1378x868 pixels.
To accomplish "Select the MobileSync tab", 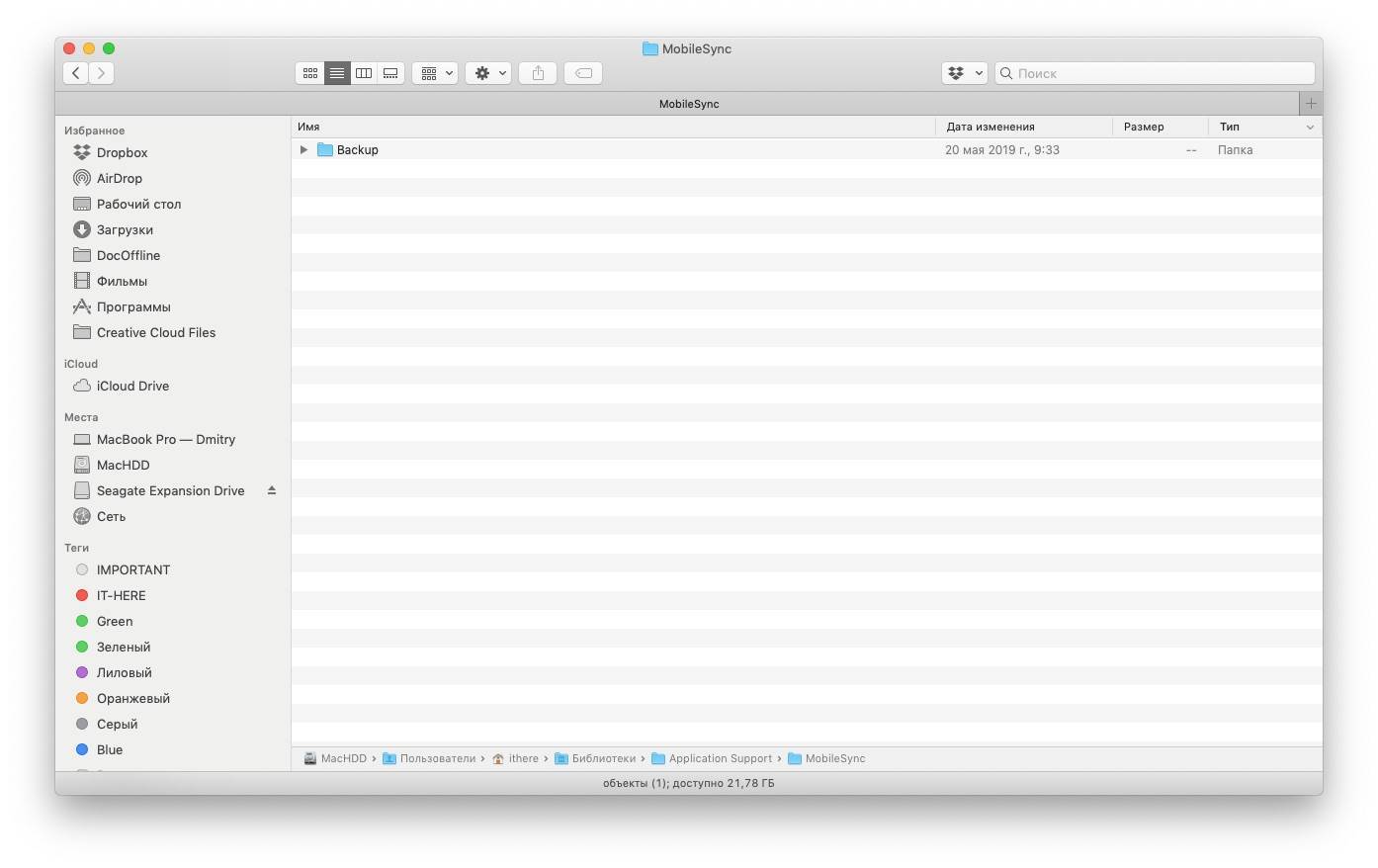I will pos(689,104).
